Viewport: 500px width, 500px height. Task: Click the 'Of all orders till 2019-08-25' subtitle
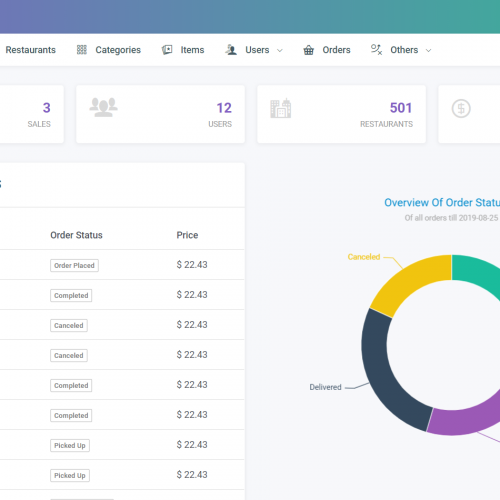[x=452, y=218]
